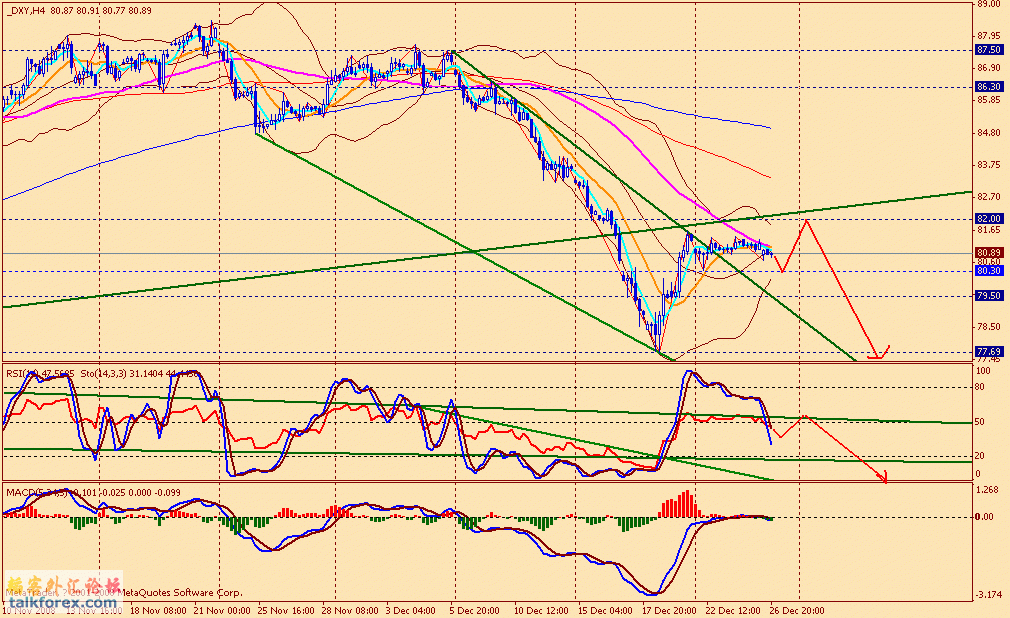Select the 82.00 horizontal level price tag
This screenshot has width=1010, height=618.
coord(988,218)
